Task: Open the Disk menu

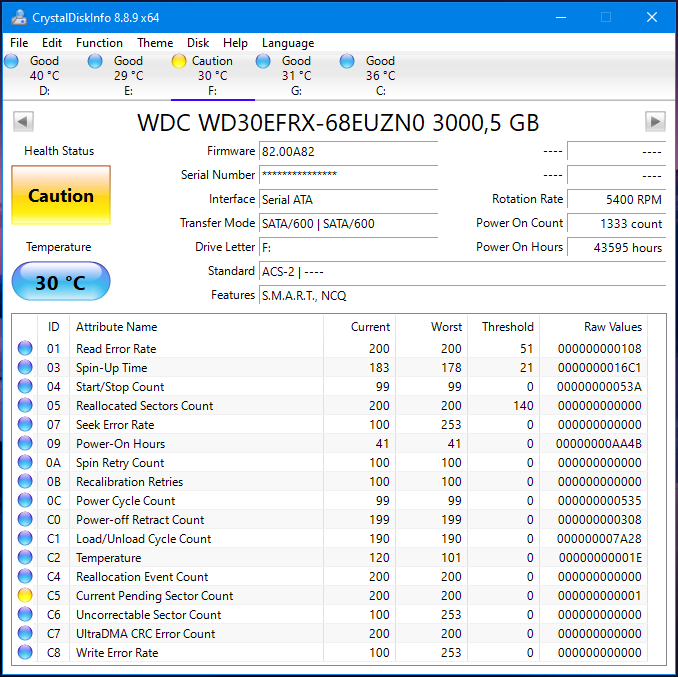Action: [198, 43]
